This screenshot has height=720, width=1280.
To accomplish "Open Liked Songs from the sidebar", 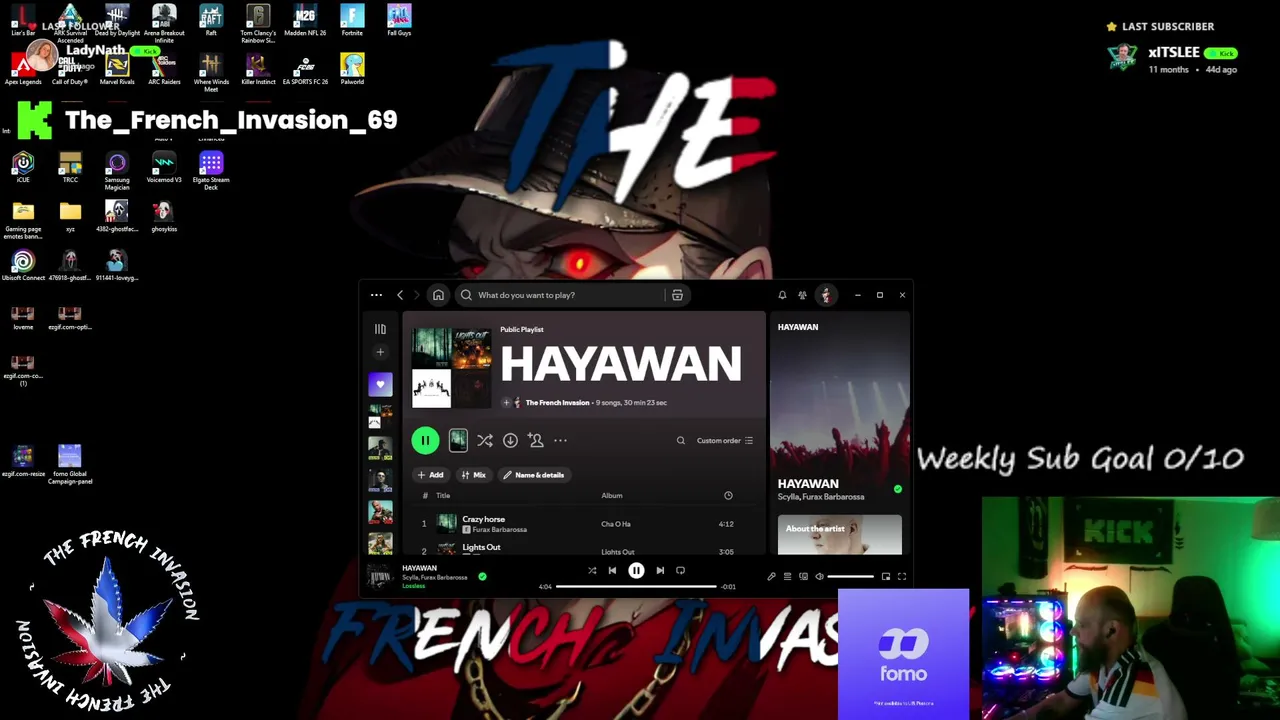I will (380, 384).
